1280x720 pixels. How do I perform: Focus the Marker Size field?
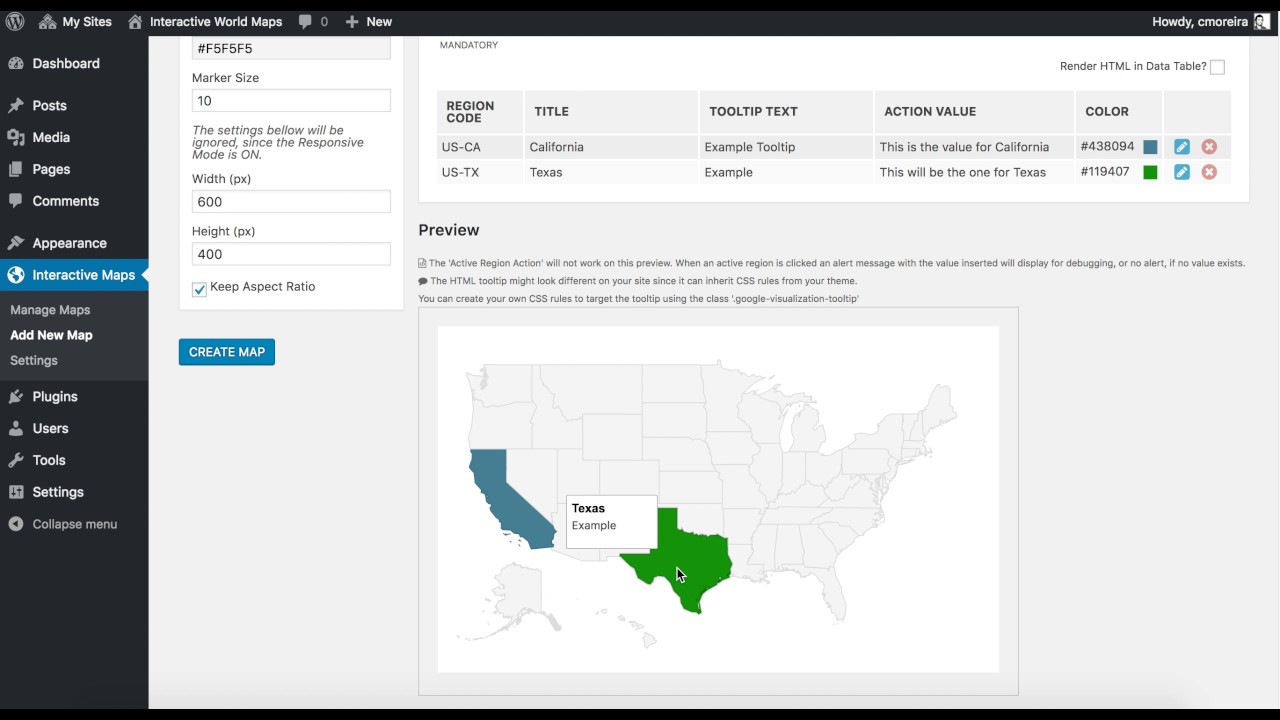point(291,100)
